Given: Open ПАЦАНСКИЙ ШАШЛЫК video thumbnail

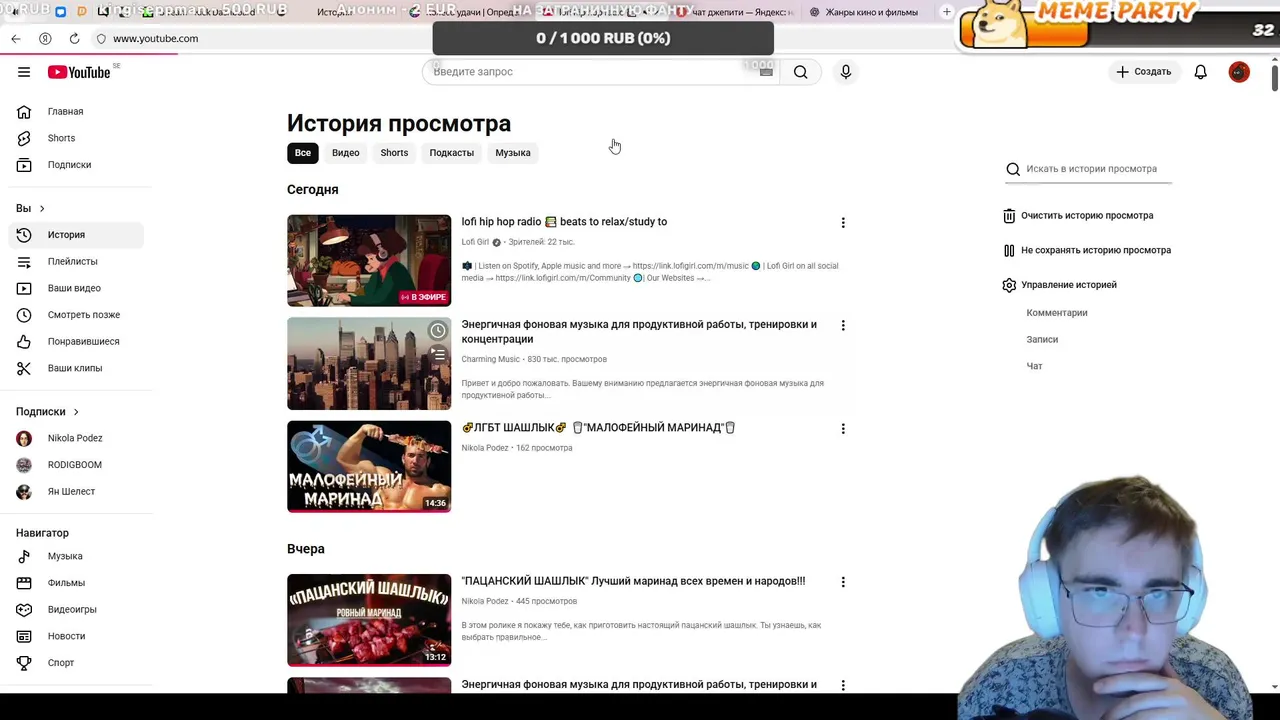Looking at the screenshot, I should (x=369, y=619).
